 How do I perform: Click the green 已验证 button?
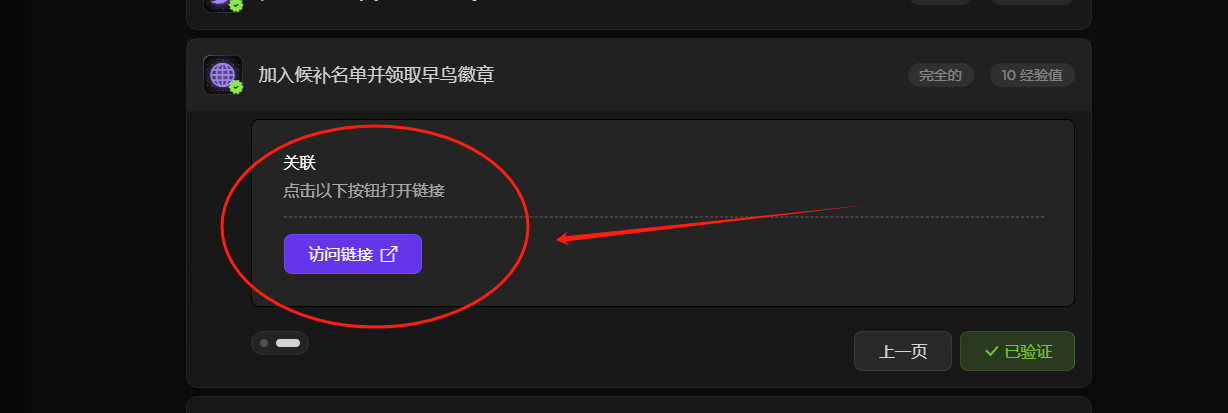click(1017, 351)
